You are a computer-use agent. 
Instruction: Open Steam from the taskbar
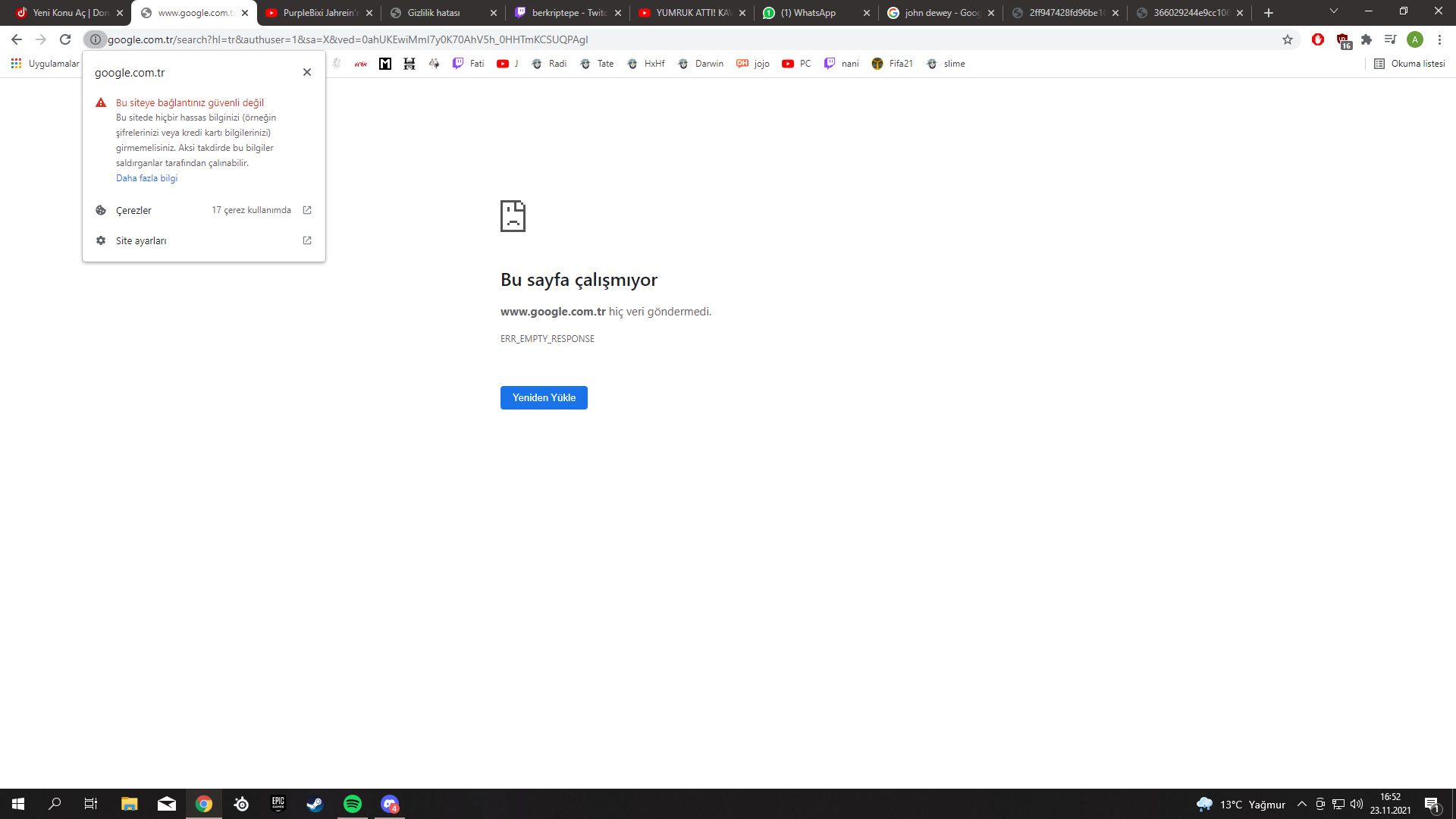click(315, 804)
